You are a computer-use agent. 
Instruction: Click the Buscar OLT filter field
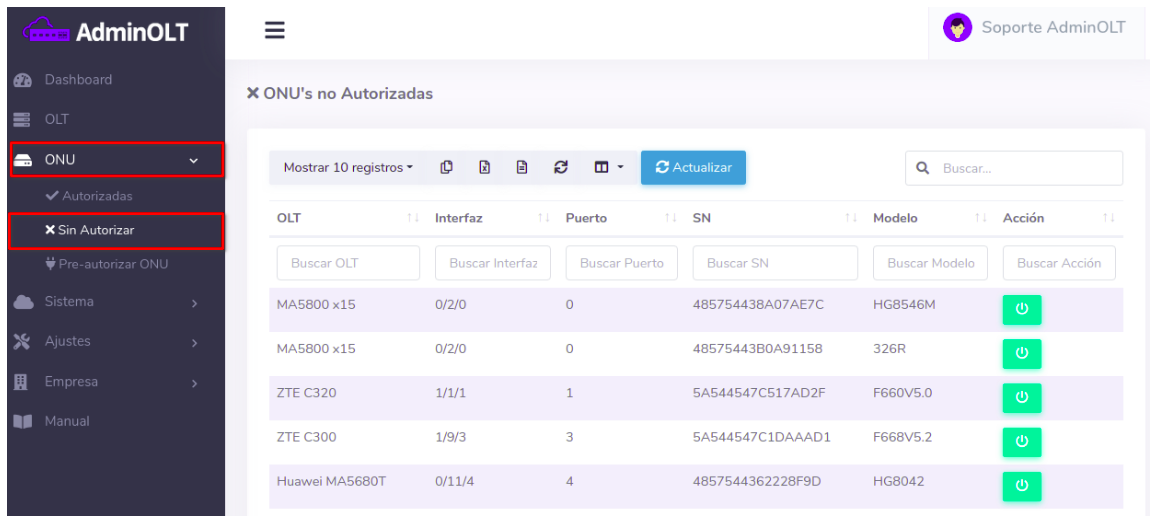pos(348,263)
